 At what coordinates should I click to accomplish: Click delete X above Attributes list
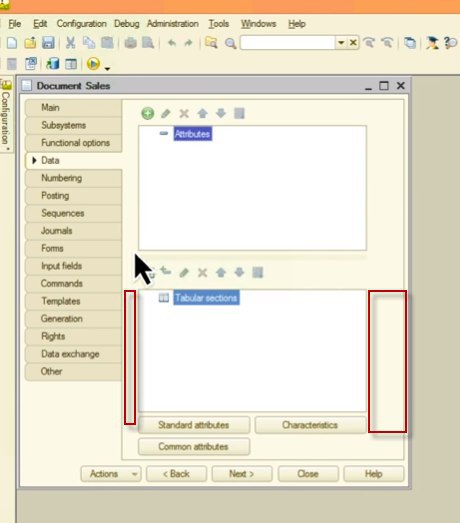click(184, 113)
